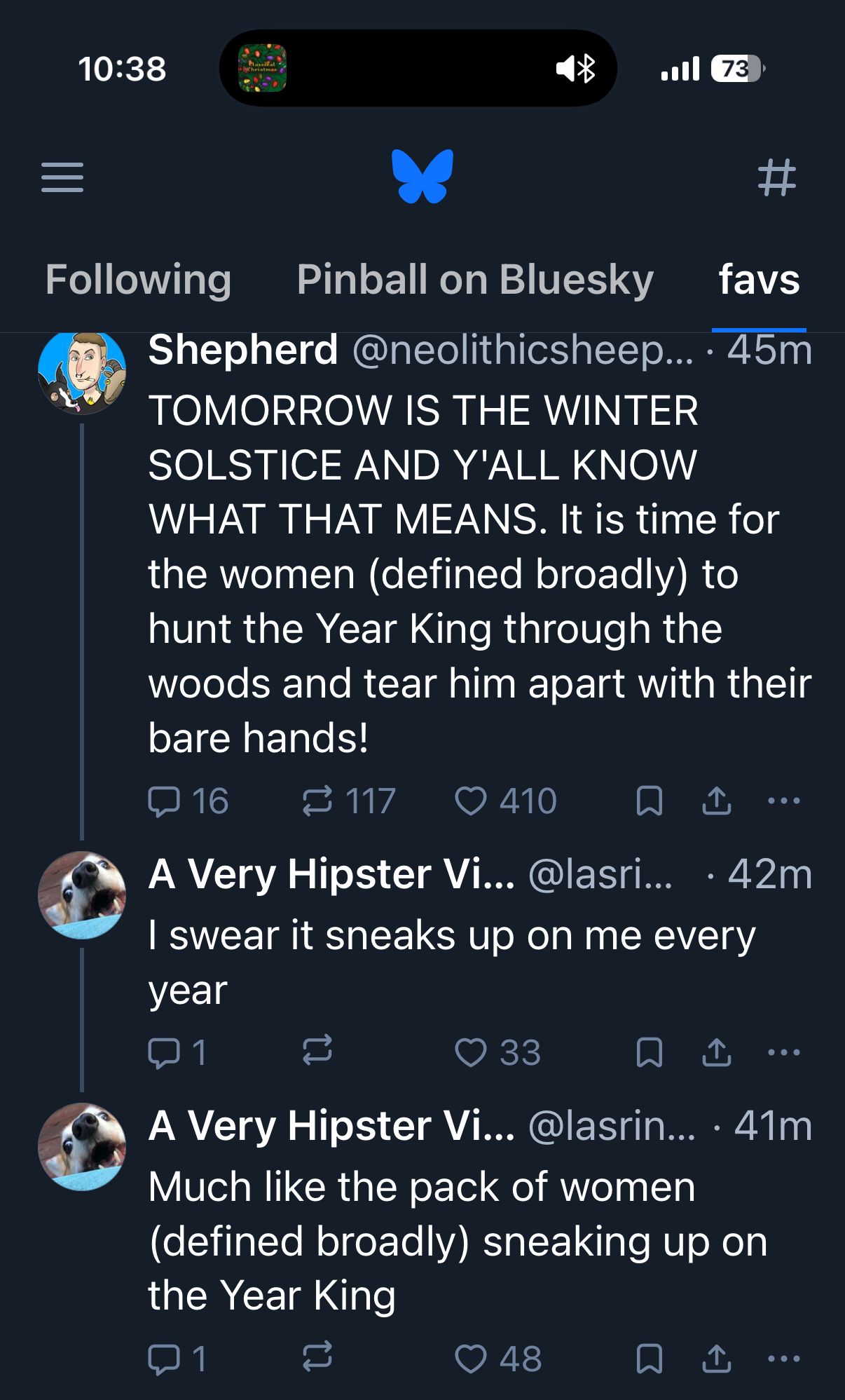The image size is (845, 1400).
Task: Reply to the "sneaks up on me" post
Action: pyautogui.click(x=165, y=1052)
